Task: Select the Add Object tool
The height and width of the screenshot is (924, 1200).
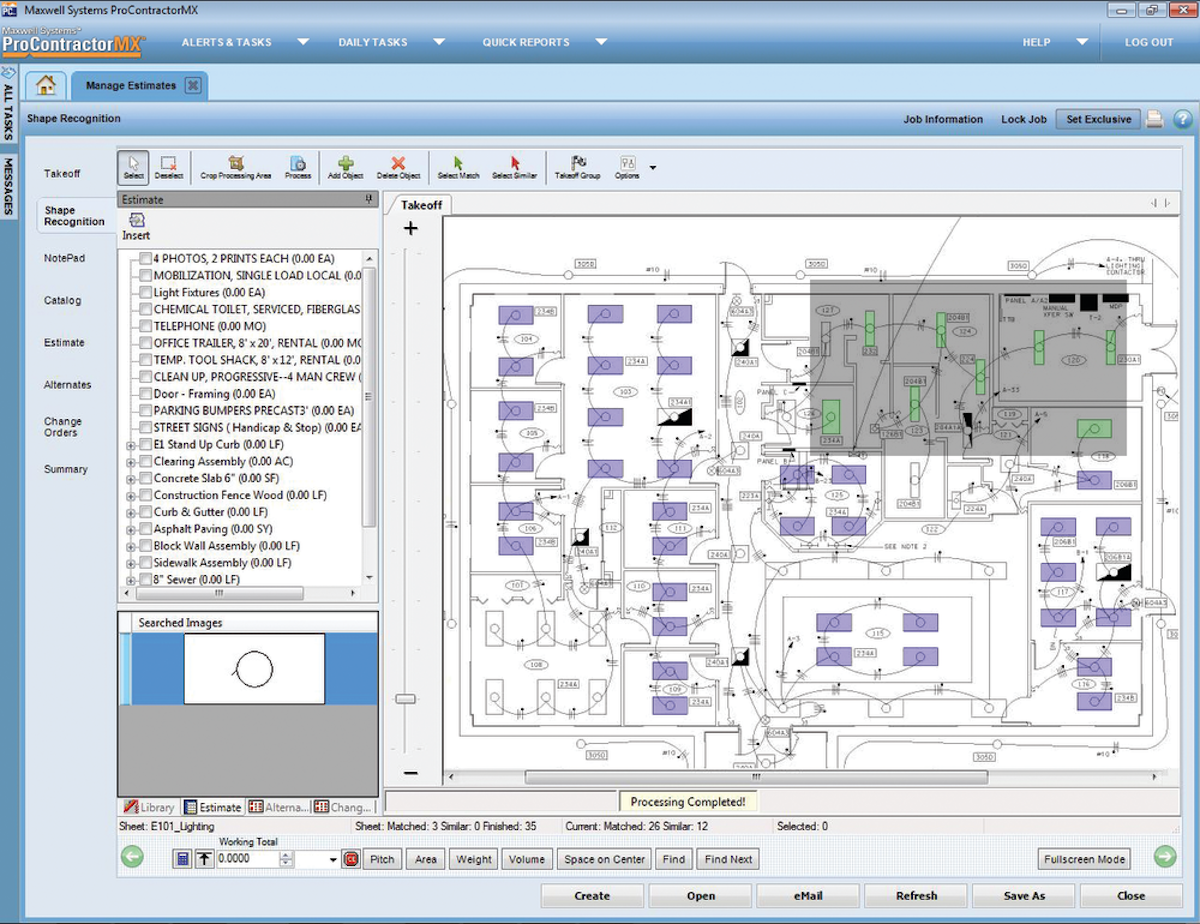Action: click(345, 166)
